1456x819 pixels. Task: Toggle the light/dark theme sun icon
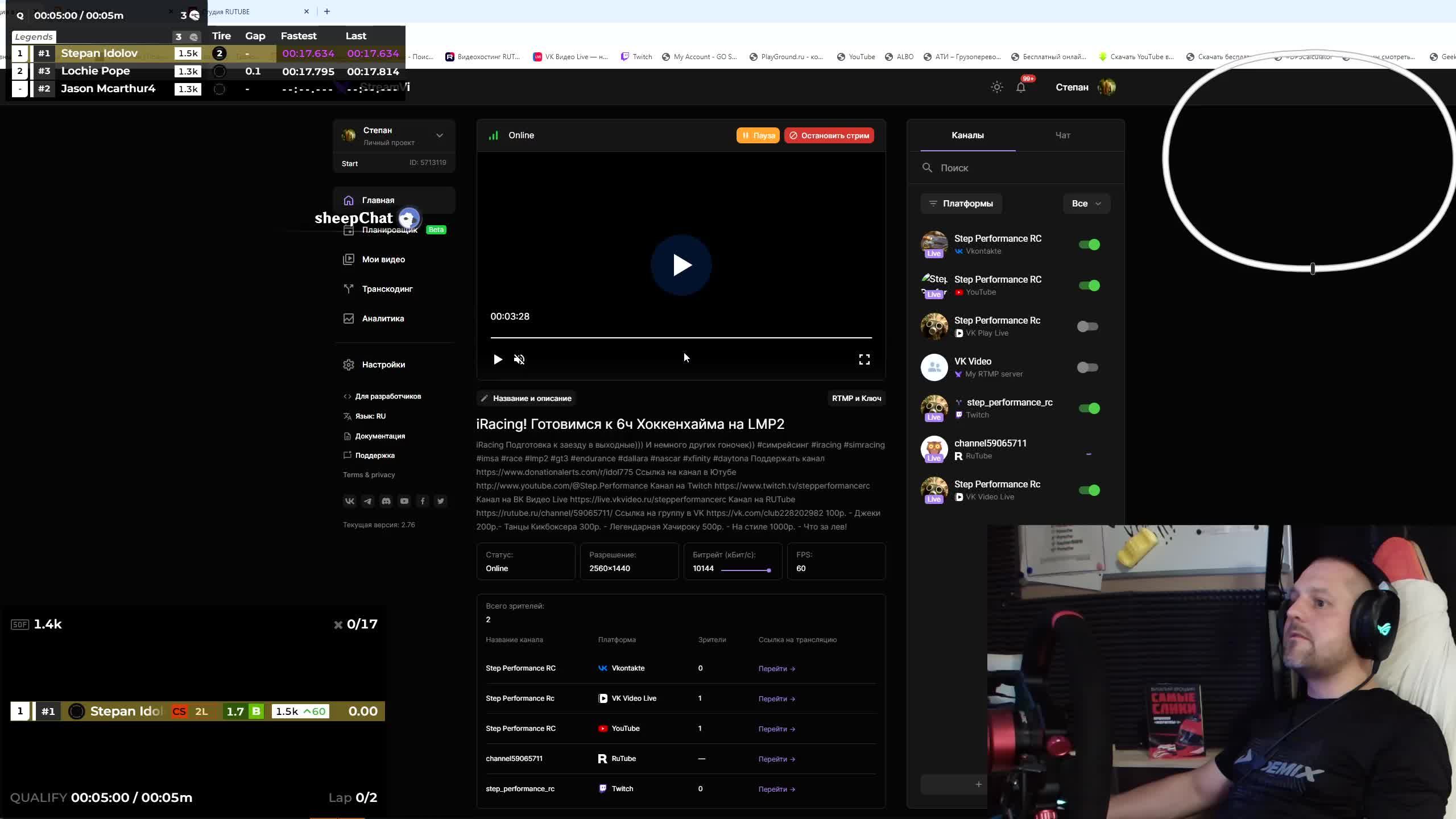coord(996,88)
